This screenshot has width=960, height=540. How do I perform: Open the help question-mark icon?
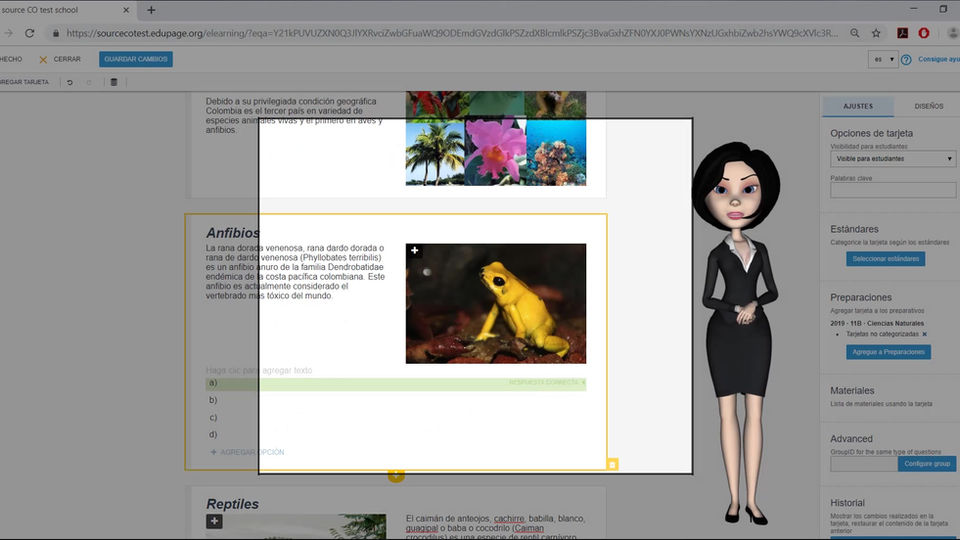point(906,59)
